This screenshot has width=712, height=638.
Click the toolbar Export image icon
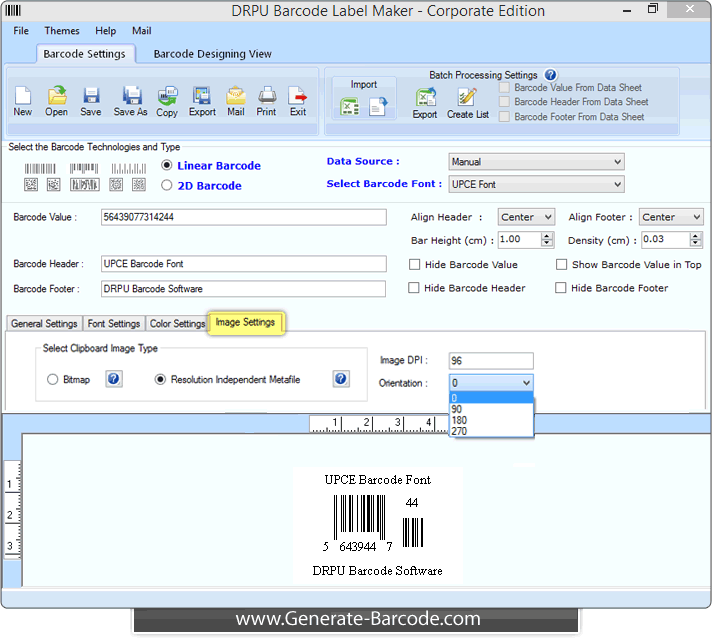202,96
